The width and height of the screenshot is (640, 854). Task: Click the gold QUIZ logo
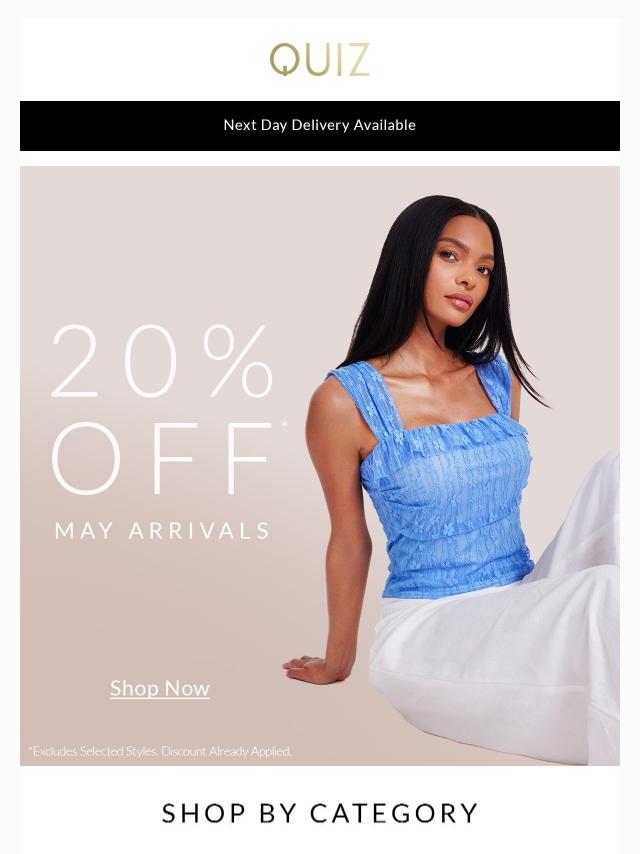[x=320, y=59]
